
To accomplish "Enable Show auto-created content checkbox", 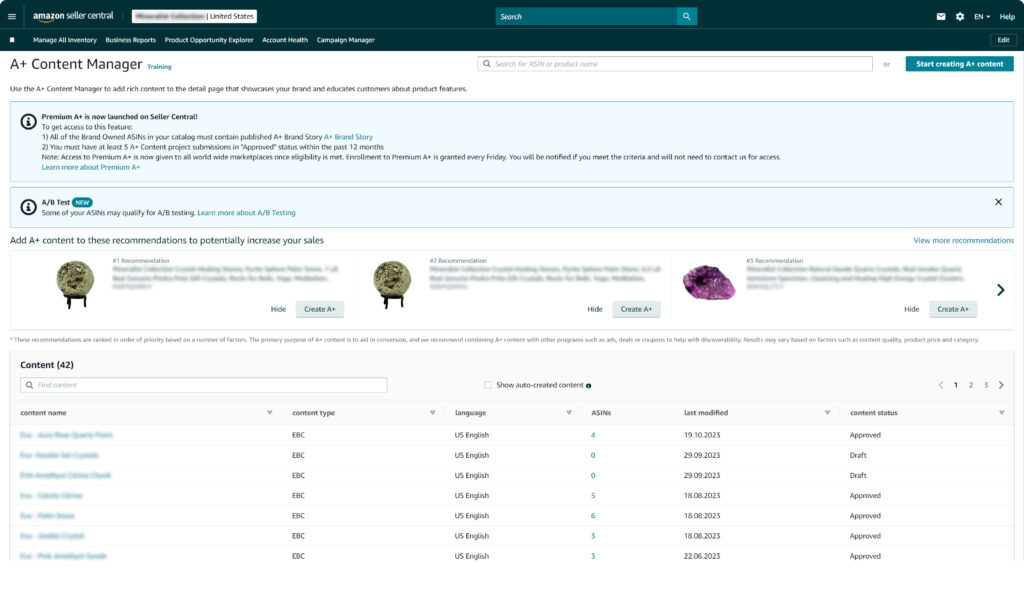I will (488, 385).
